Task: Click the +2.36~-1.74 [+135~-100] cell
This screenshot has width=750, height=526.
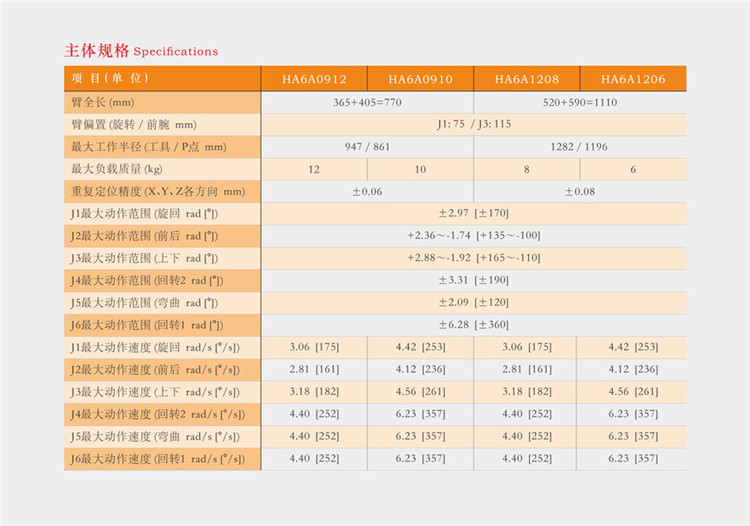Action: pyautogui.click(x=474, y=236)
